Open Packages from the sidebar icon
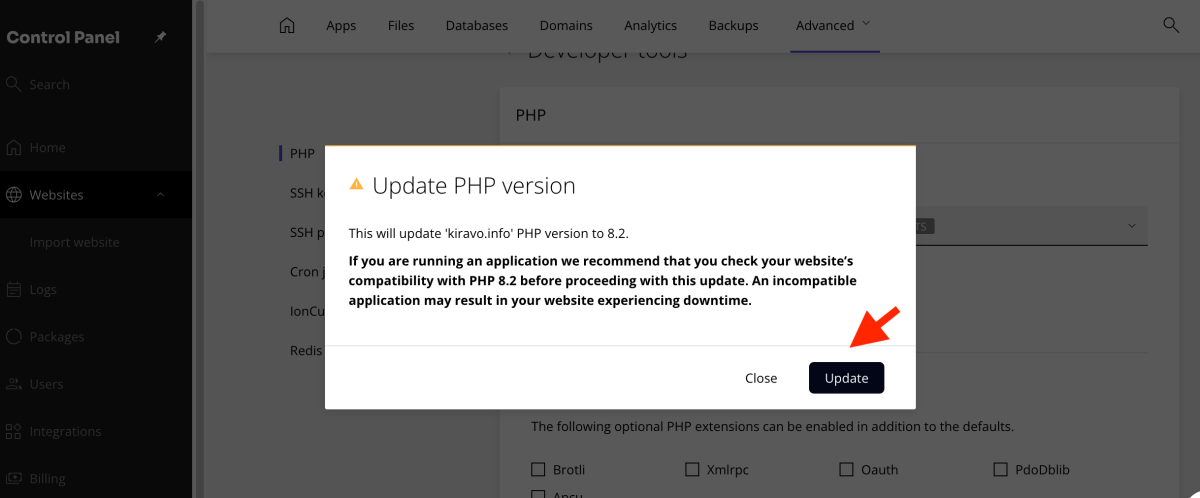This screenshot has width=1200, height=498. point(14,337)
